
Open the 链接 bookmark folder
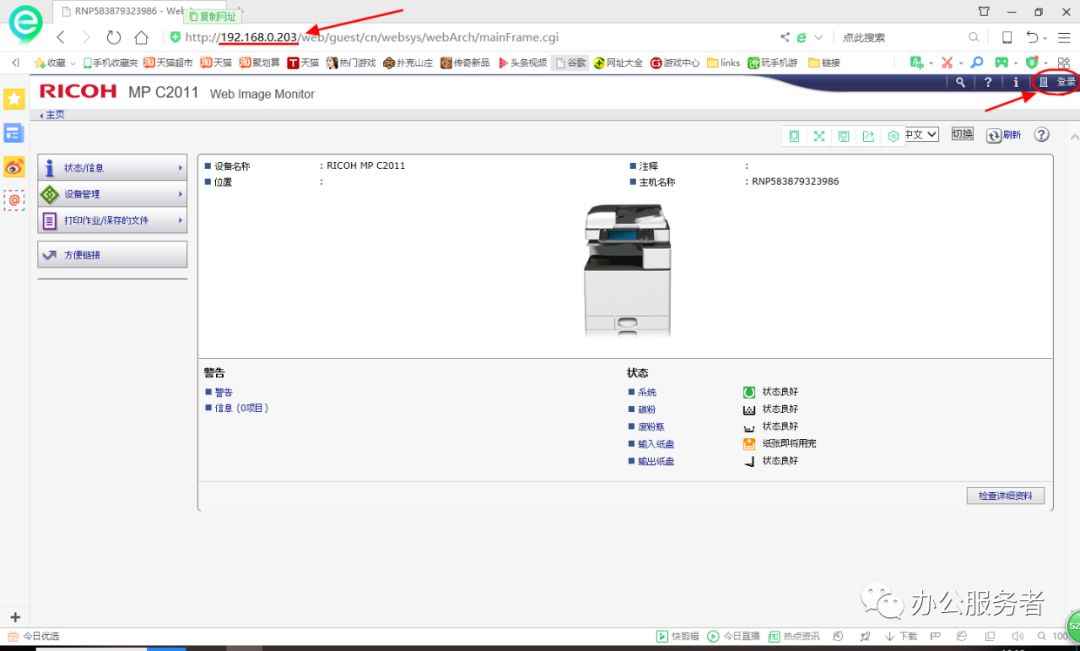pos(824,63)
